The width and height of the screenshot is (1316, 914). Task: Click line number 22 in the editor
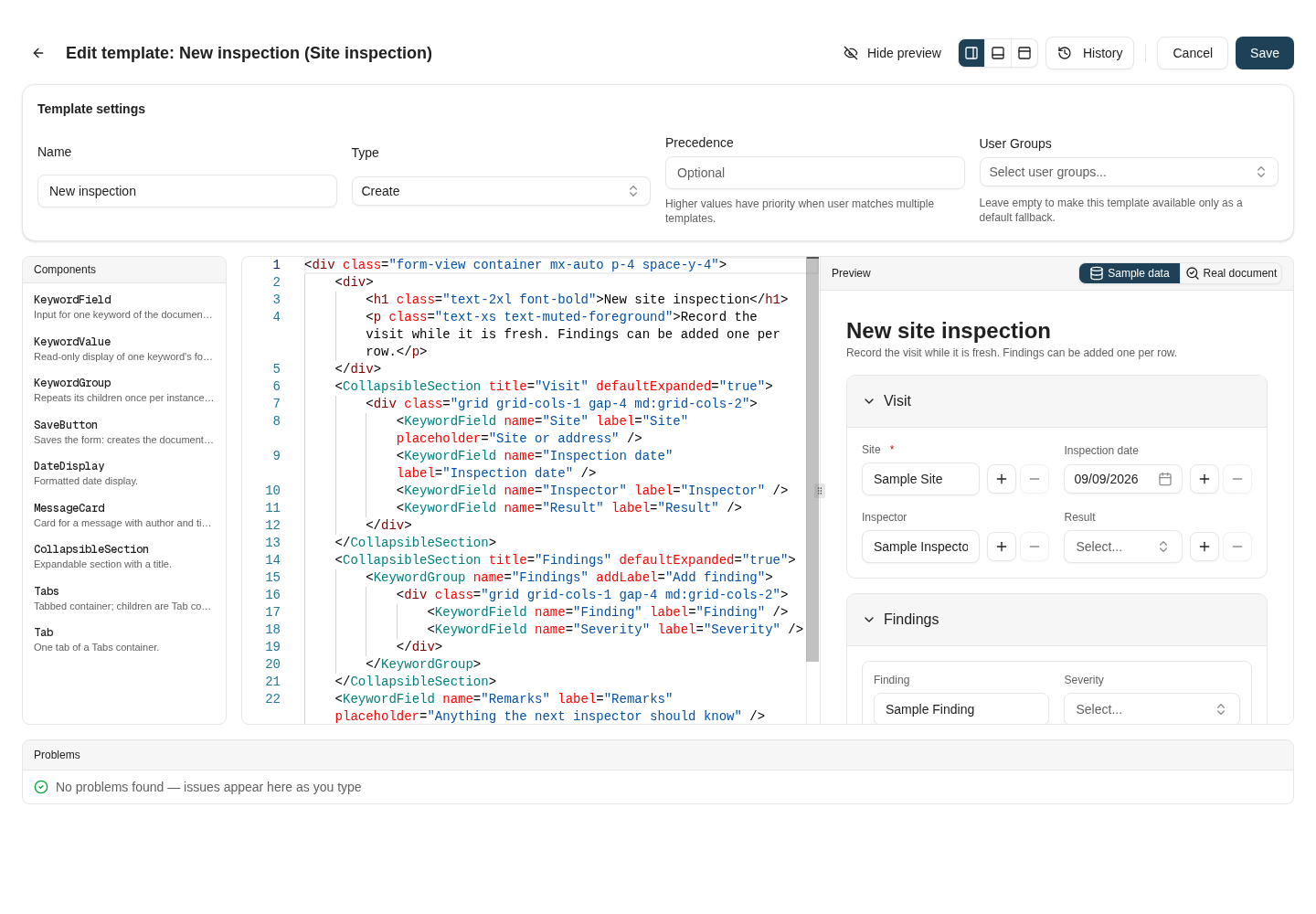click(x=272, y=699)
